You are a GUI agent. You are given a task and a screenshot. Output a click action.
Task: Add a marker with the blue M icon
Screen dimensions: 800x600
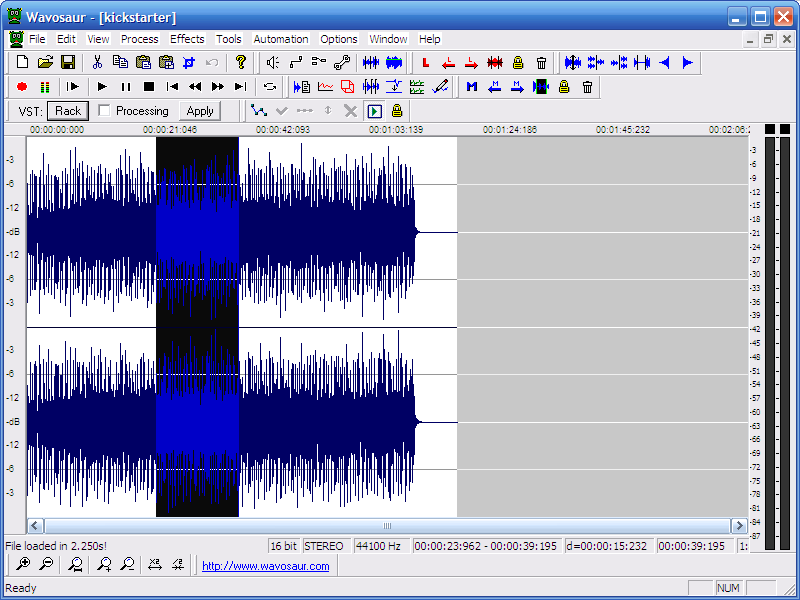pyautogui.click(x=471, y=87)
